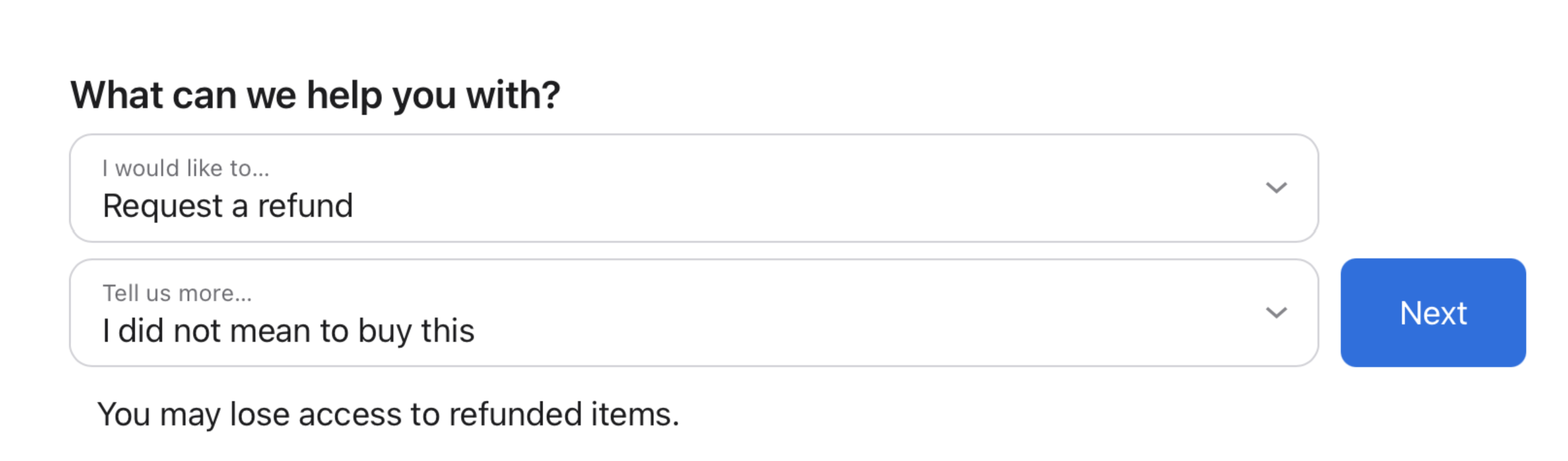Click "I did not mean to buy this" value
This screenshot has height=461, width=1568.
click(x=288, y=331)
